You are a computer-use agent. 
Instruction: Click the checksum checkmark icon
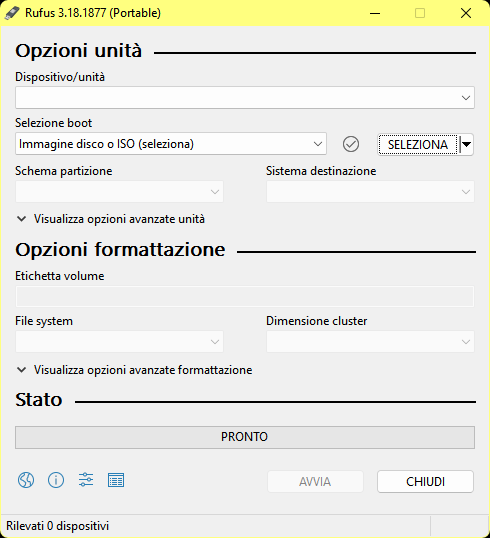coord(351,144)
